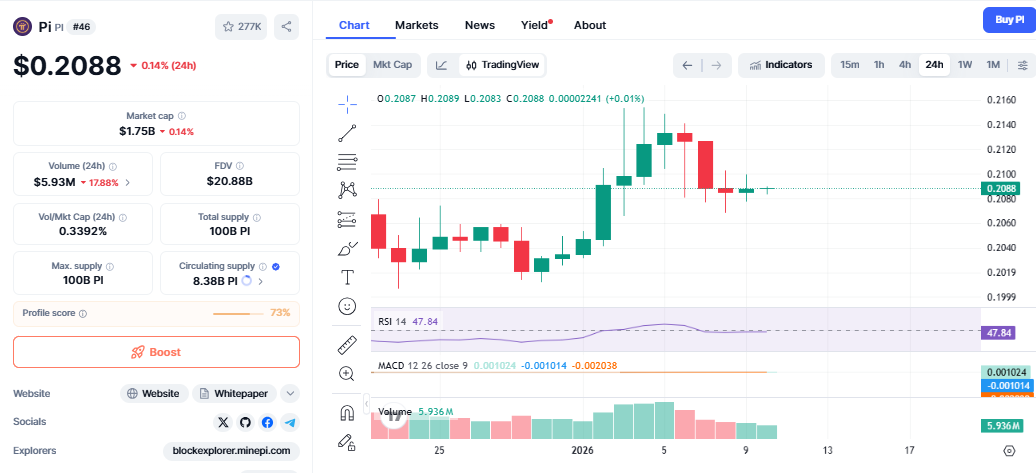
Task: Switch to the Yield tab
Action: (x=535, y=25)
